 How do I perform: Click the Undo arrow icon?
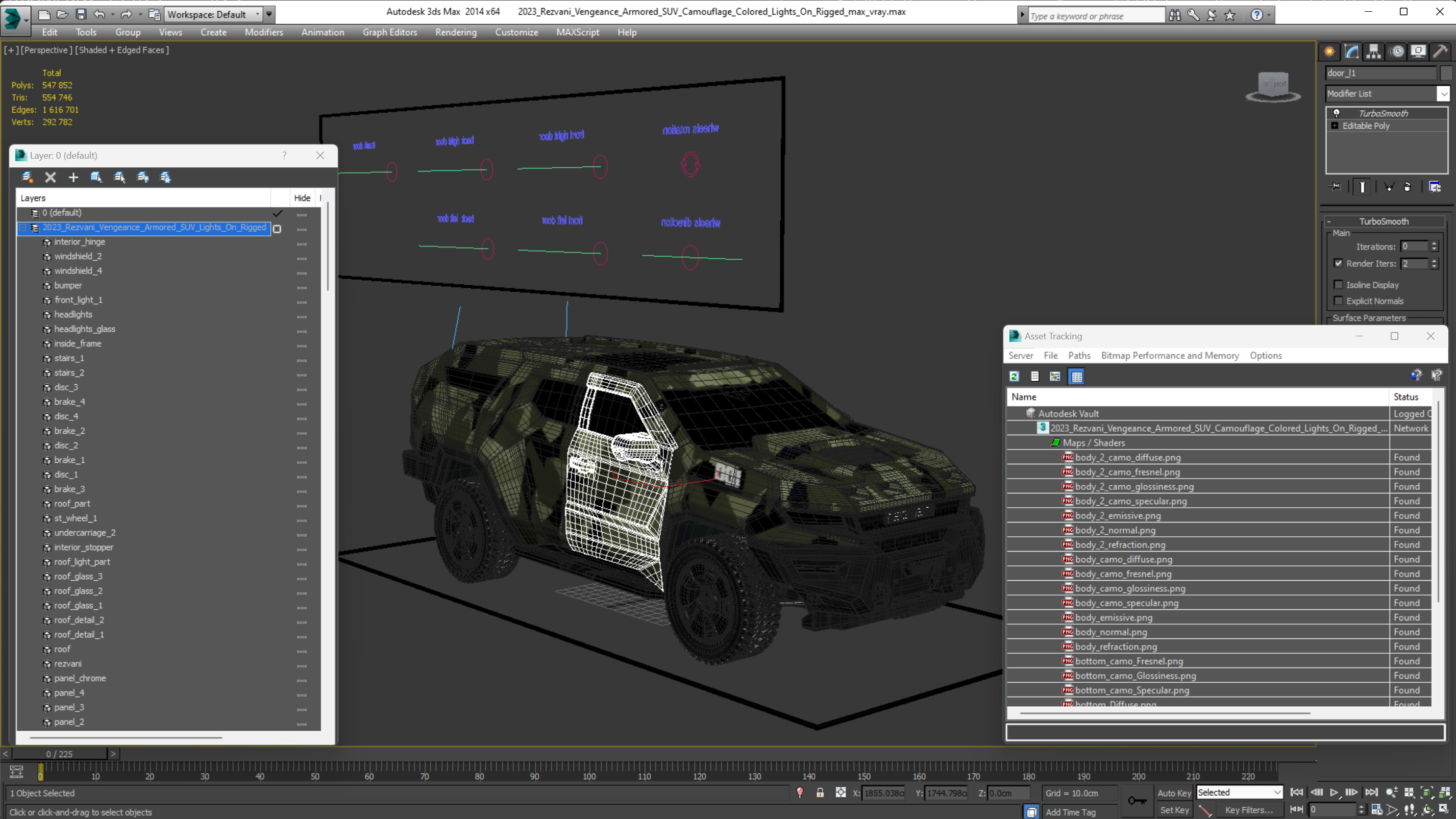(99, 14)
